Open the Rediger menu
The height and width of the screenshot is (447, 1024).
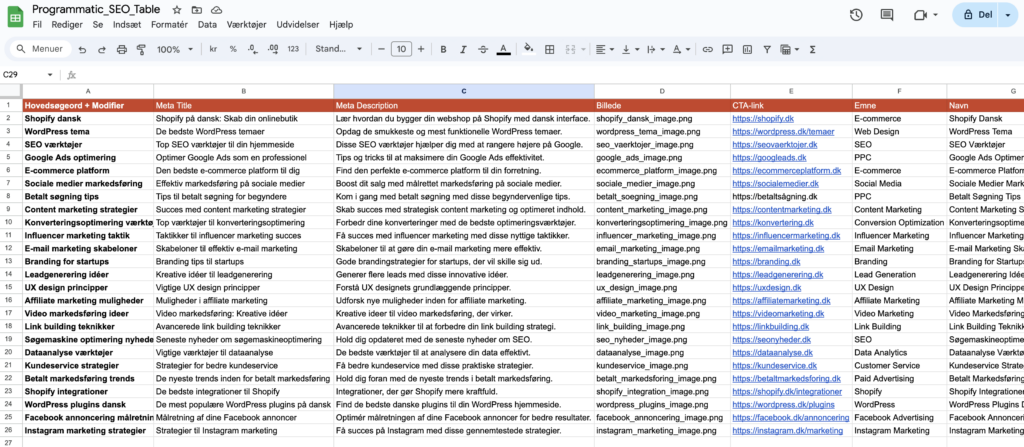[x=67, y=25]
